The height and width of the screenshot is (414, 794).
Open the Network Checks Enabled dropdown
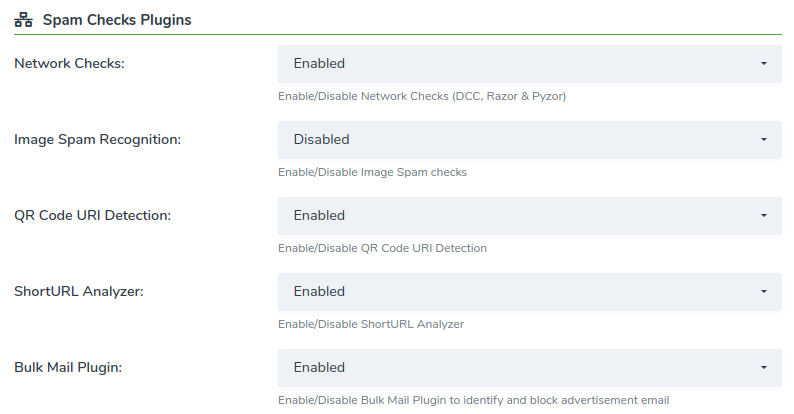pyautogui.click(x=530, y=64)
